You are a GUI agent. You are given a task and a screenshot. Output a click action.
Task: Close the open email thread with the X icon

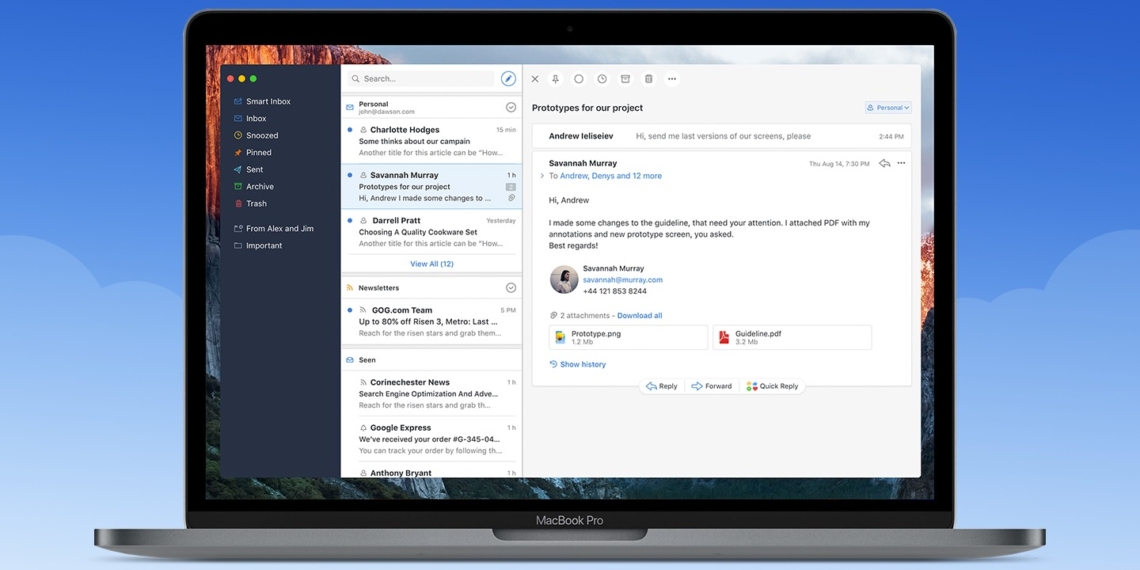pyautogui.click(x=535, y=79)
